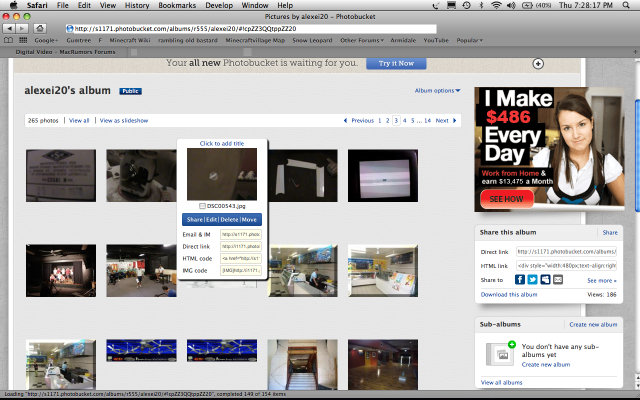Open the Time Machine menu icon
640x400 pixels.
tap(466, 5)
